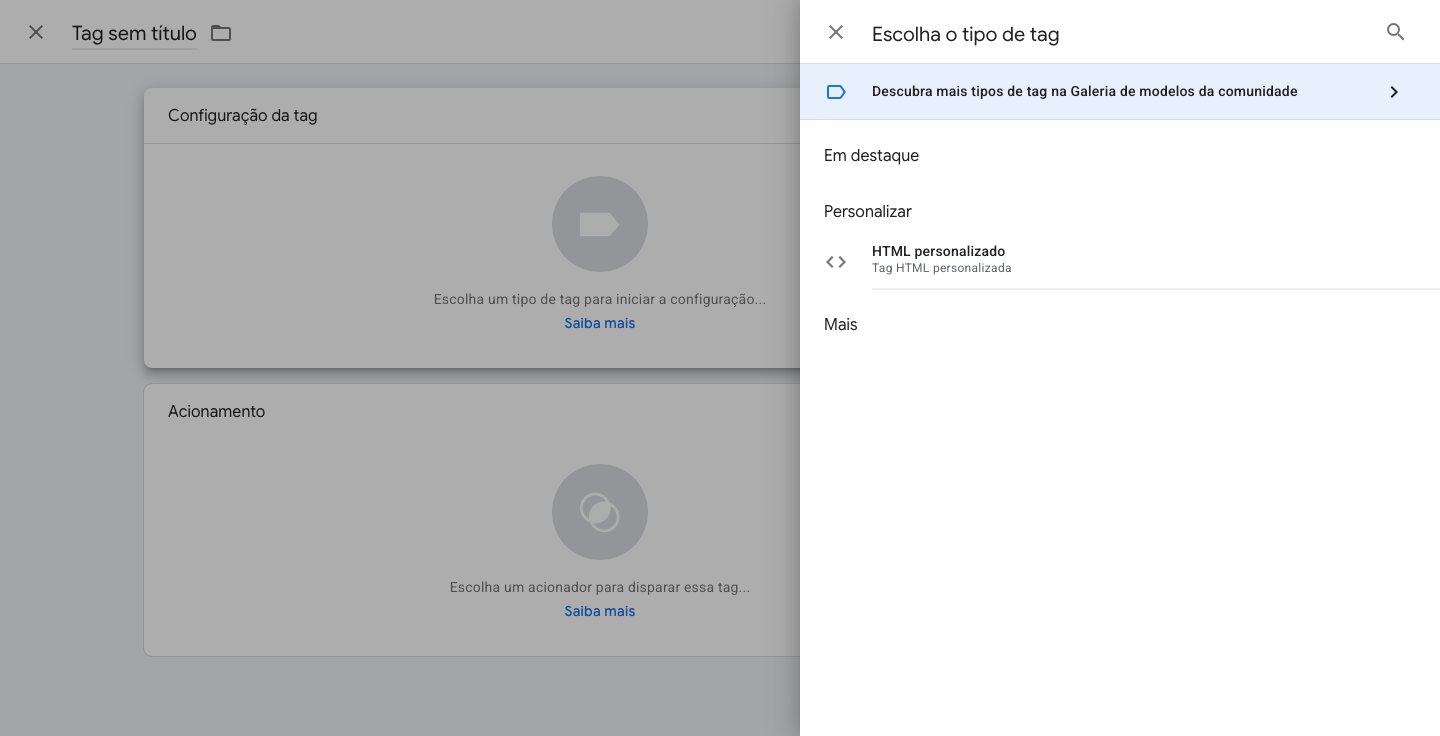This screenshot has height=736, width=1440.
Task: Click 'Escolha um acionador para disparar' text
Action: tap(599, 587)
